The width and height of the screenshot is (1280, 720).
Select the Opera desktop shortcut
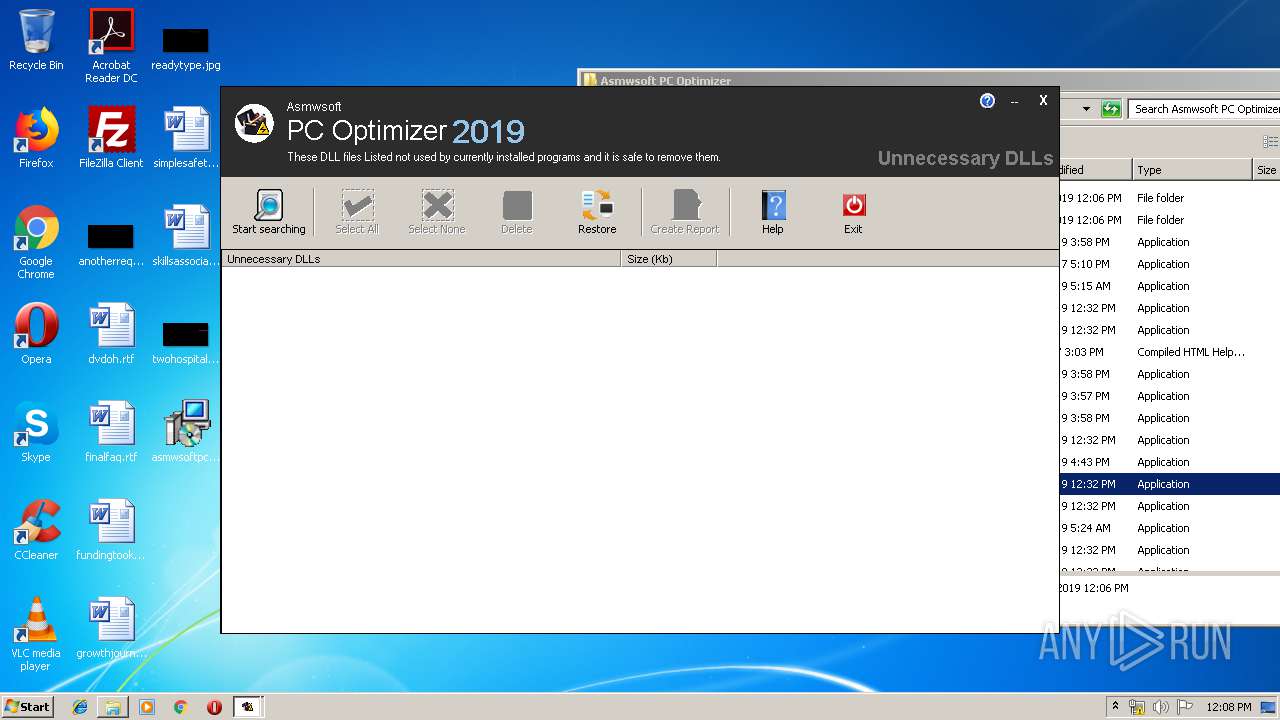coord(36,334)
